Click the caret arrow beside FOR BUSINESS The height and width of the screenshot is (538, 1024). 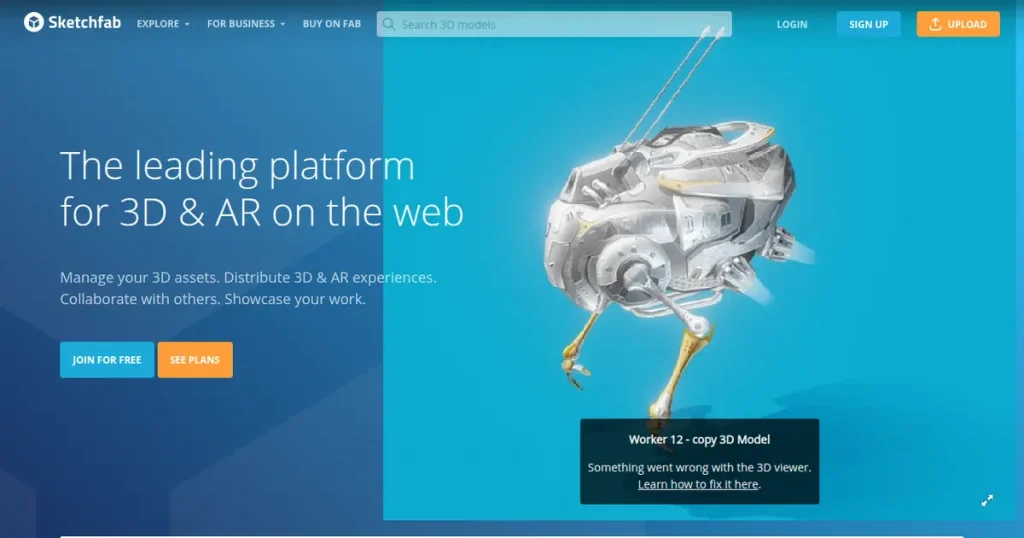click(x=283, y=24)
